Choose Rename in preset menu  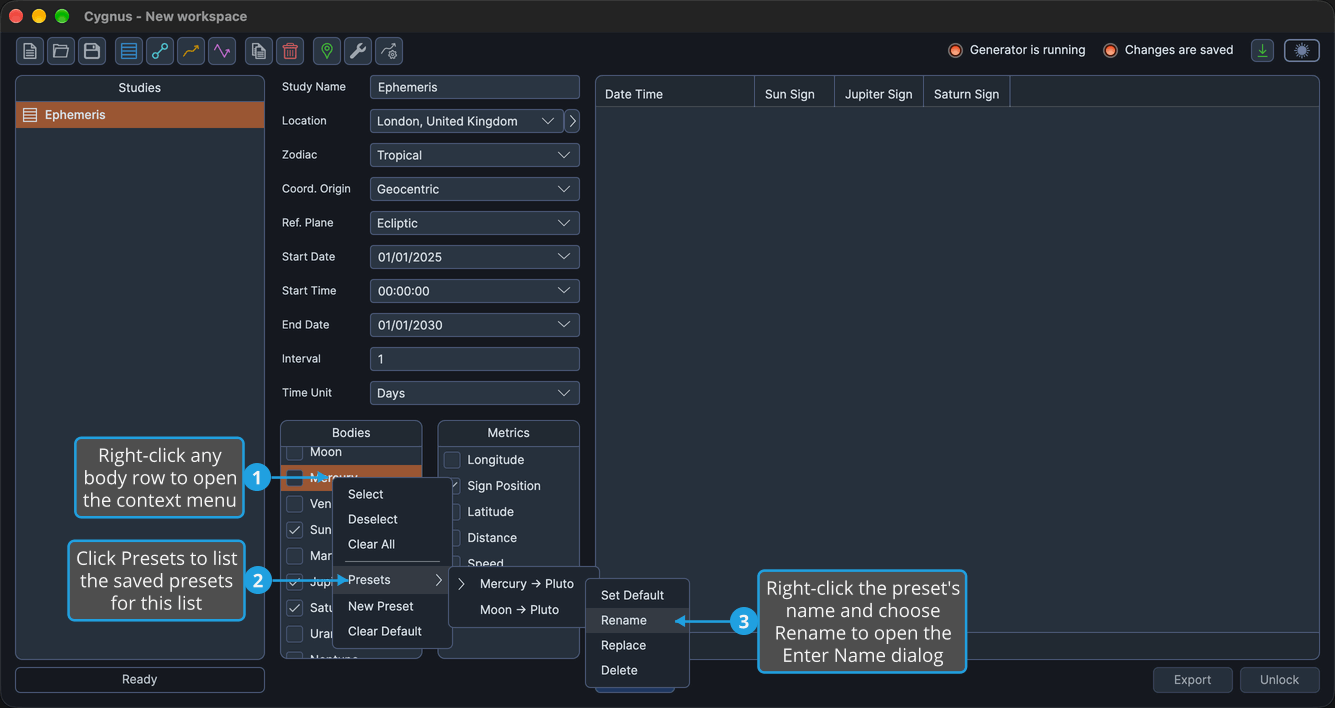pos(637,620)
